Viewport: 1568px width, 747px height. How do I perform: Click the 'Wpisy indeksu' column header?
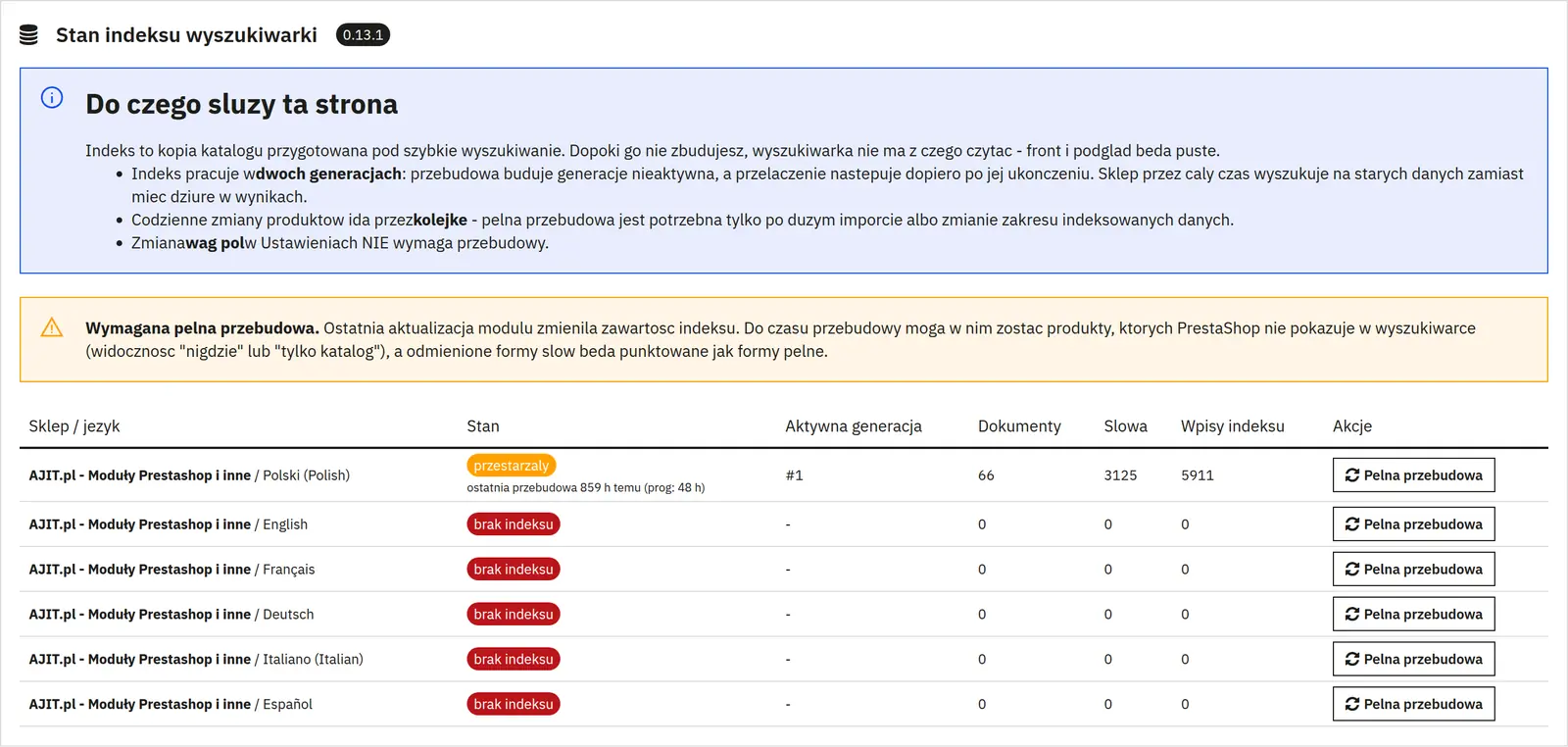(x=1232, y=426)
